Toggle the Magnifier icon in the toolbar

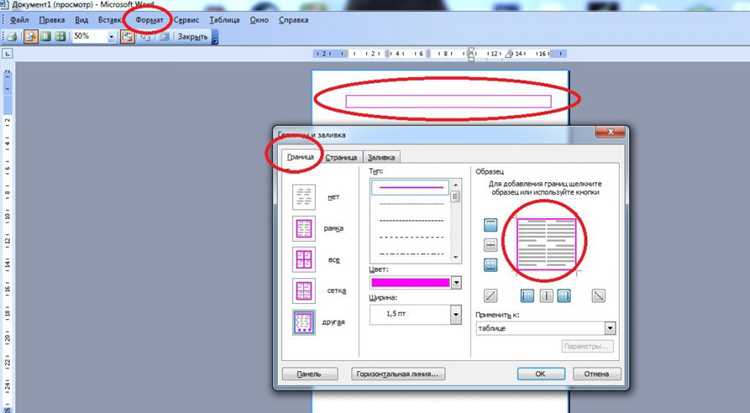pyautogui.click(x=31, y=36)
